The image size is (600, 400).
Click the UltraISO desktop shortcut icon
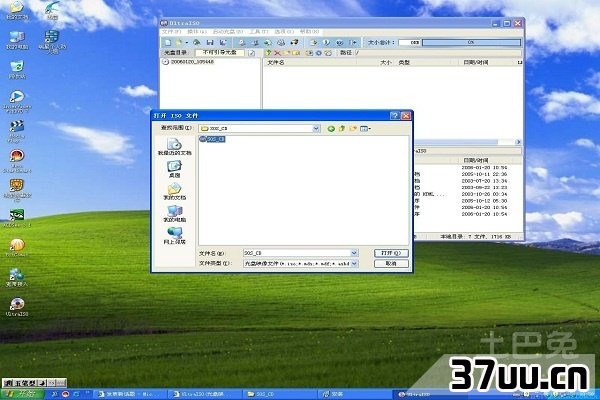(17, 307)
